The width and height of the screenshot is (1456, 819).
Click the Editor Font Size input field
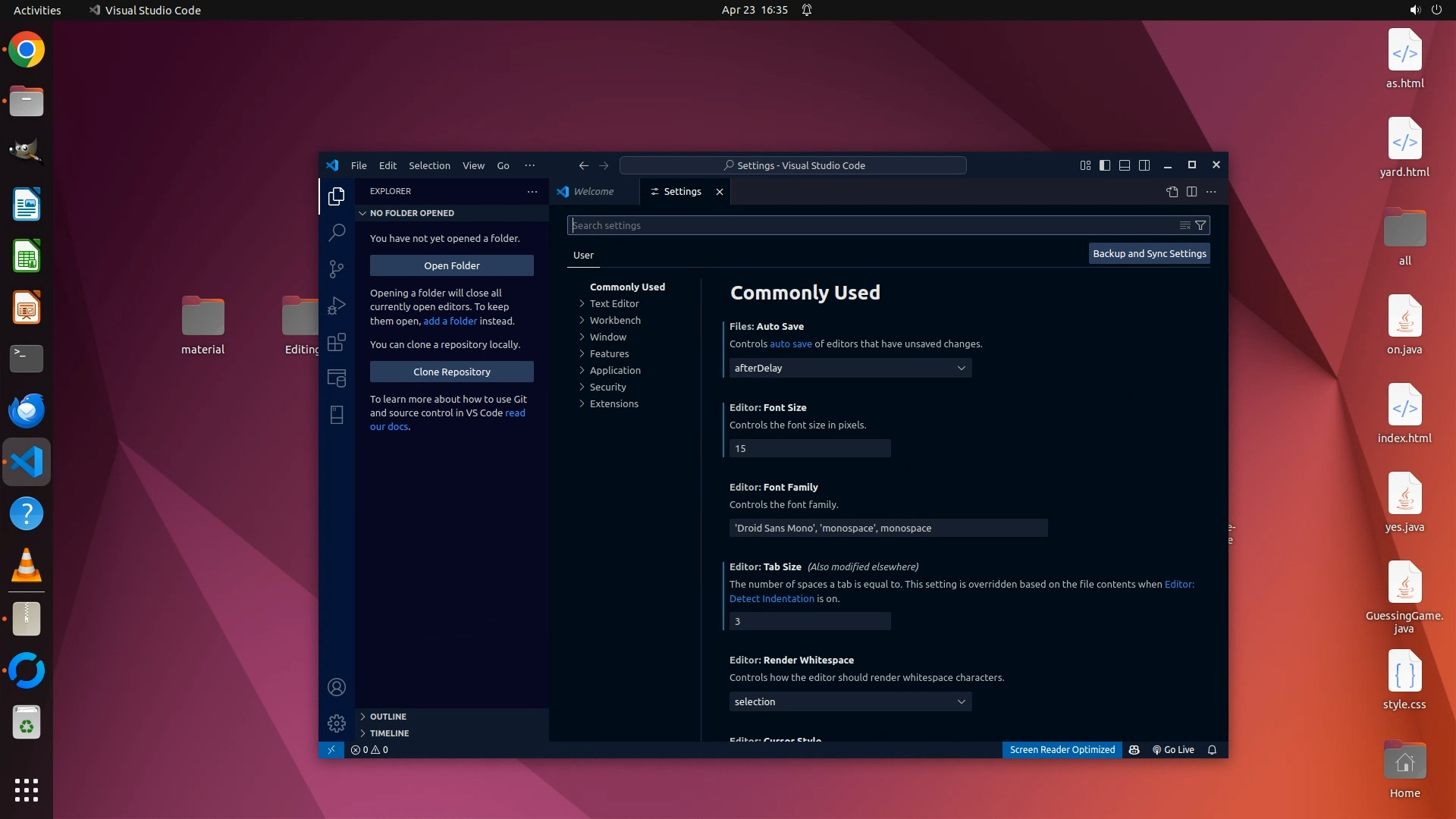pyautogui.click(x=809, y=448)
